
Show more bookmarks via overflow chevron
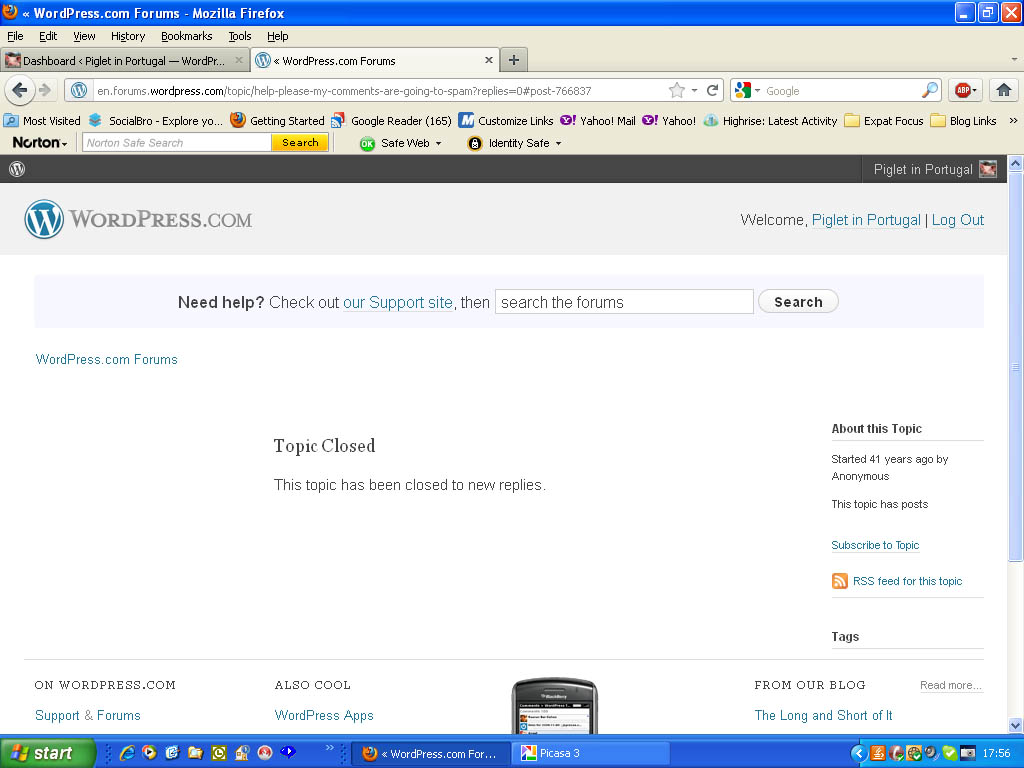coord(1012,121)
